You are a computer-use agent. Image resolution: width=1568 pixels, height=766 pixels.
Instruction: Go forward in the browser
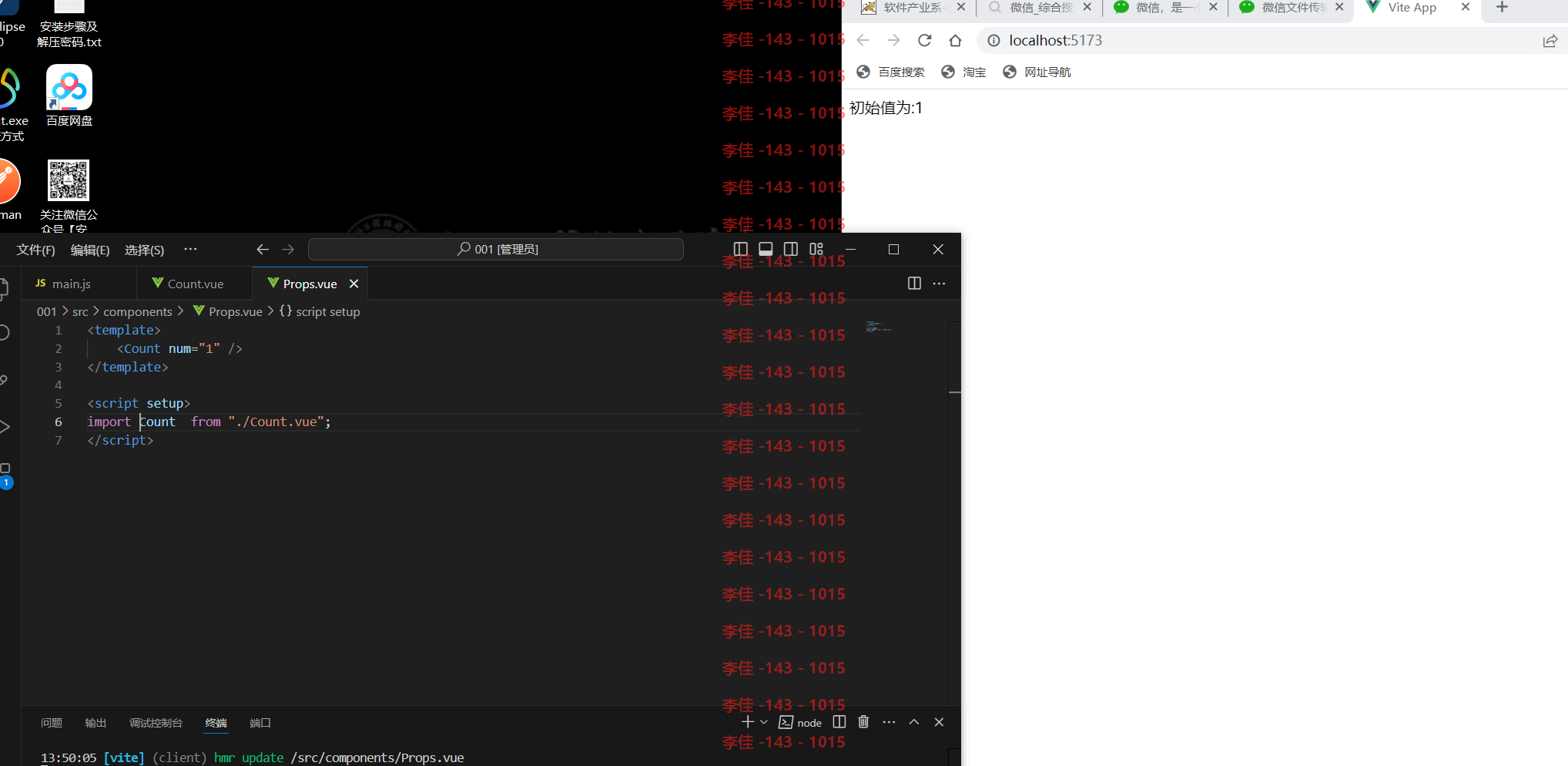pyautogui.click(x=893, y=40)
